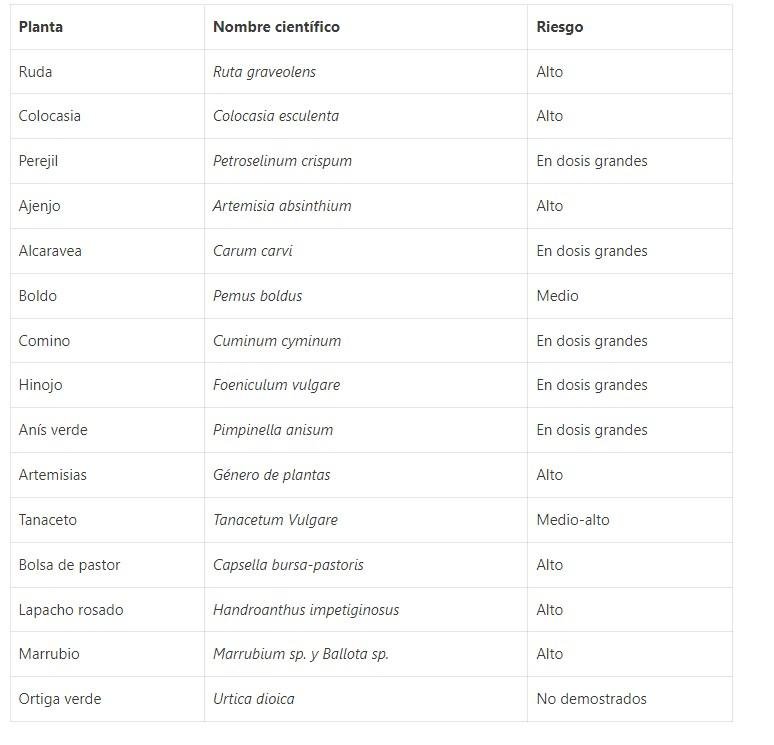Select the Boldo risk value Medio

tap(557, 296)
